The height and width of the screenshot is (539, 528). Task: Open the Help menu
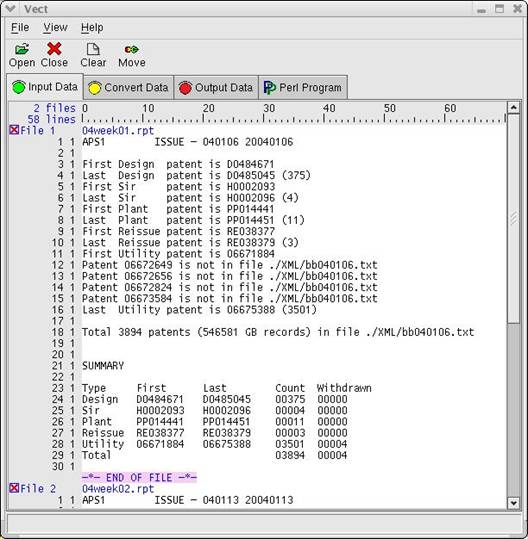[x=92, y=28]
